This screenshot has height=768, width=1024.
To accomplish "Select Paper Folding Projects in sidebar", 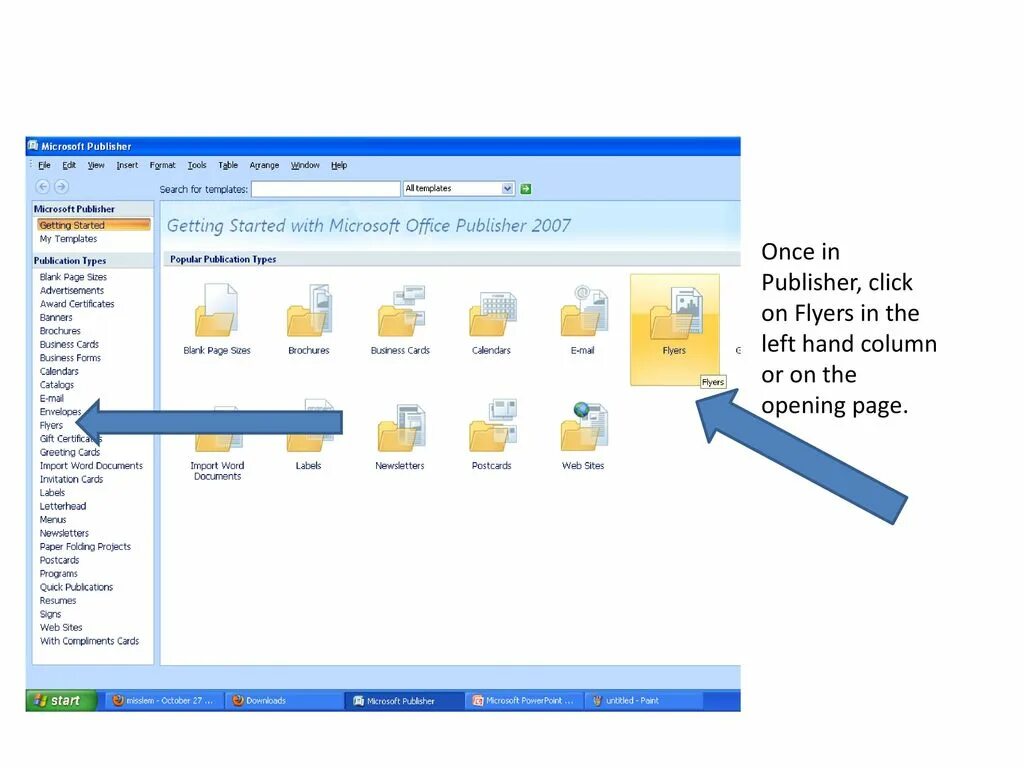I will pyautogui.click(x=86, y=547).
